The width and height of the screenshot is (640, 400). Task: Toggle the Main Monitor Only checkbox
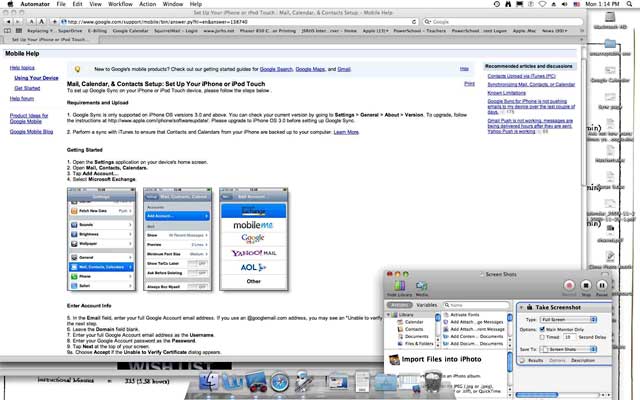point(541,328)
